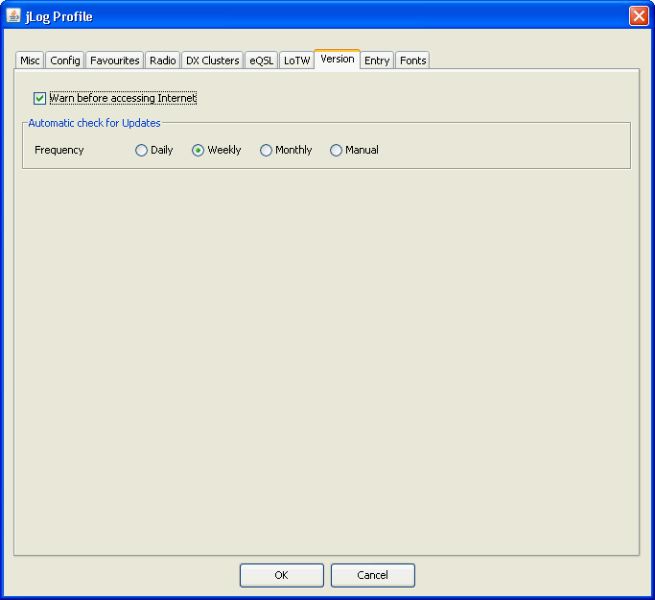Select the Radio tab
The height and width of the screenshot is (600, 655).
(163, 61)
